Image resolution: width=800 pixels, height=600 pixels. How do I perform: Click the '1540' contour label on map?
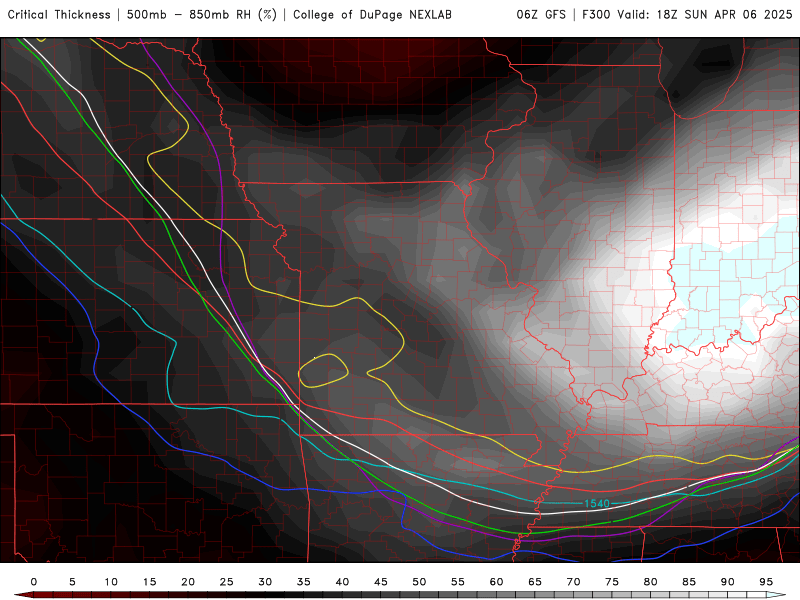596,504
